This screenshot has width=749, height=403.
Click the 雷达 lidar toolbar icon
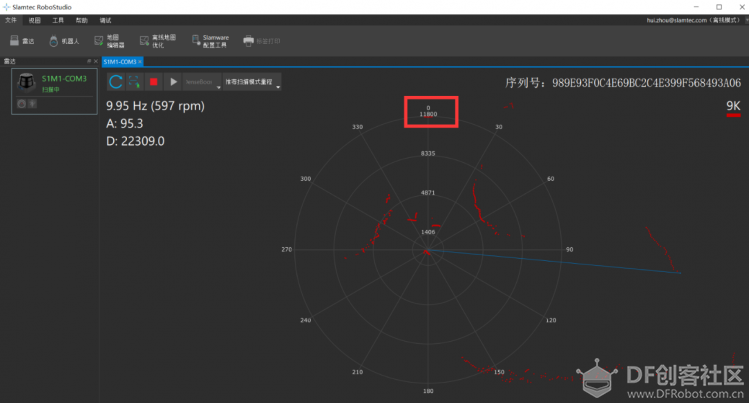(x=22, y=41)
